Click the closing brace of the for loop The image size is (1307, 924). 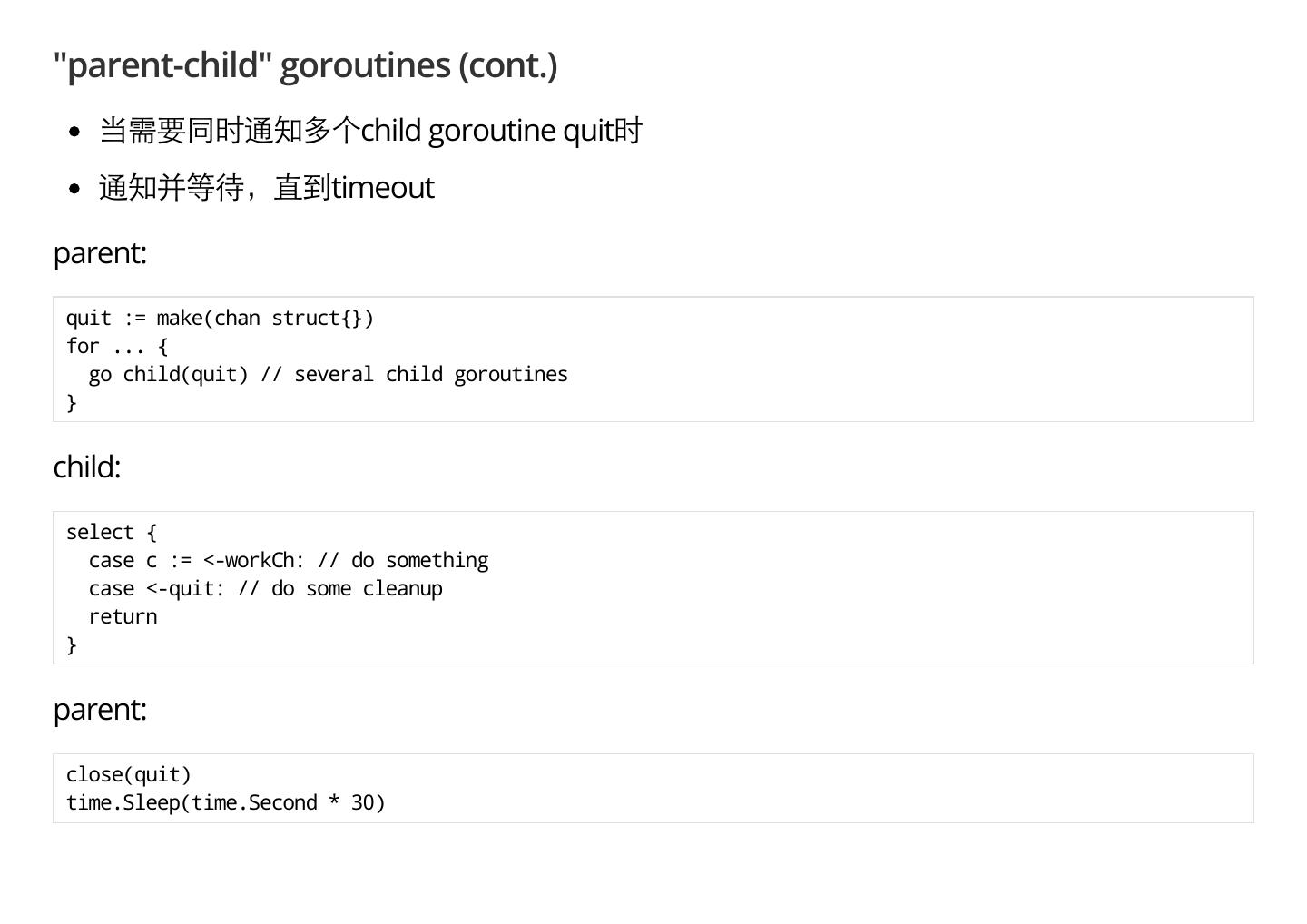72,403
